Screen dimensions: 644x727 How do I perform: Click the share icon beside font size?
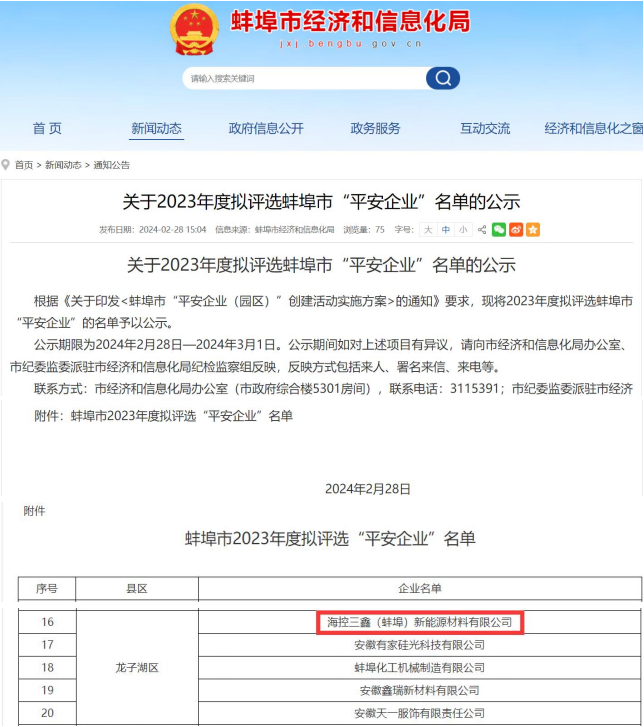coord(482,230)
